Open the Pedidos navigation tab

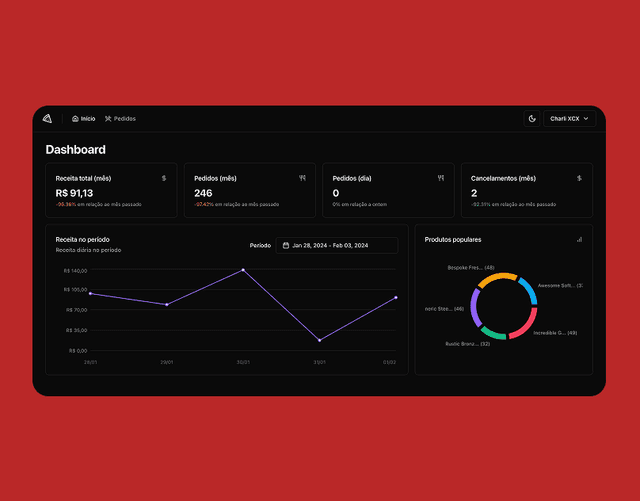[x=120, y=119]
